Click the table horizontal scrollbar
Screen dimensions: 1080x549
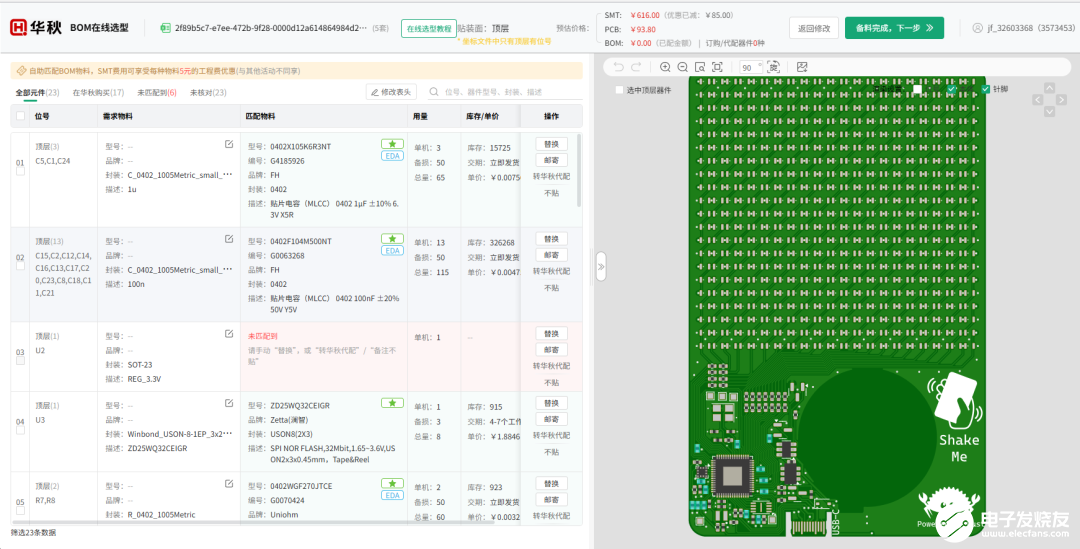pos(252,522)
